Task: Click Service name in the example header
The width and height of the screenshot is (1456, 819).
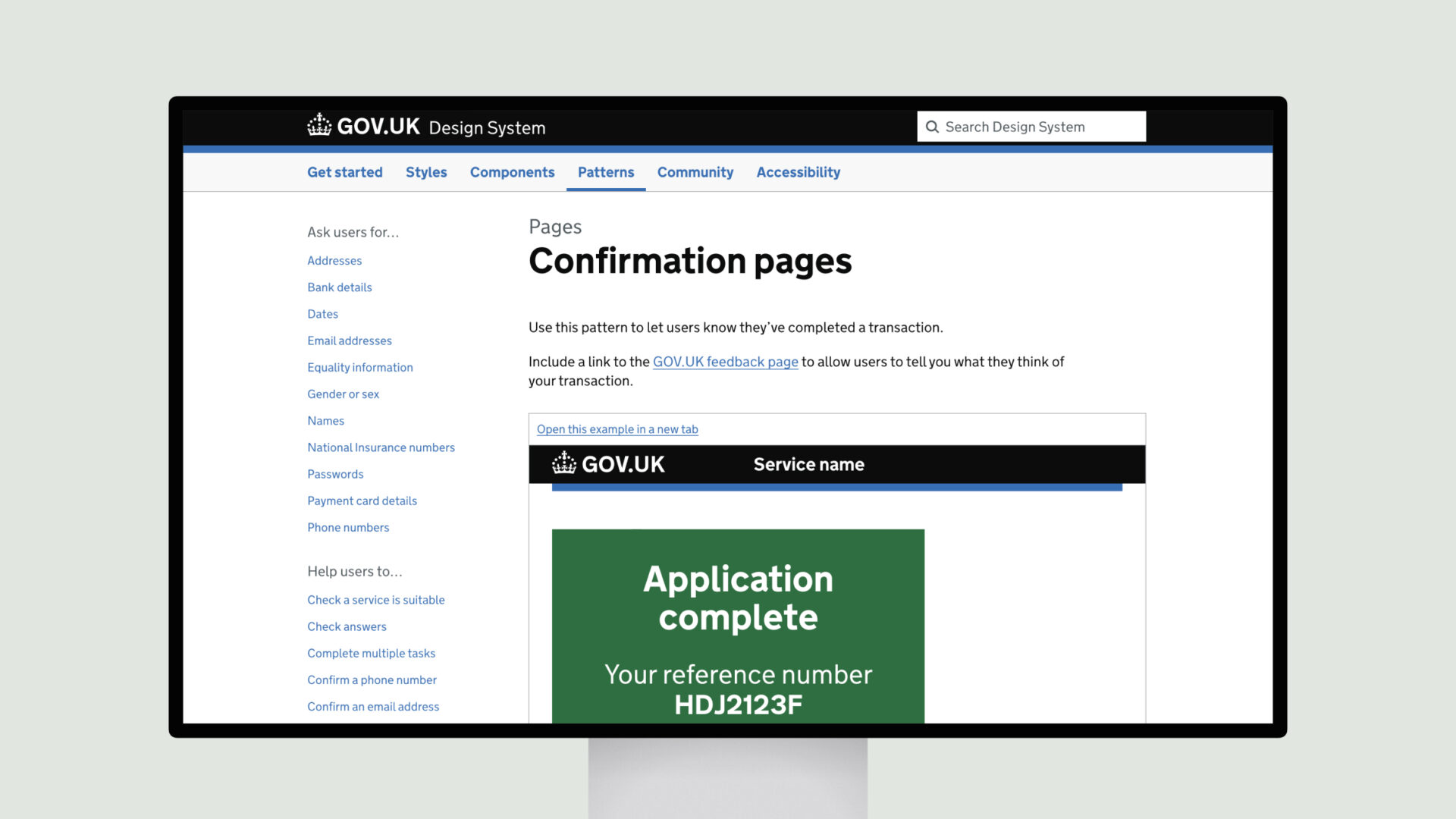Action: click(x=809, y=464)
